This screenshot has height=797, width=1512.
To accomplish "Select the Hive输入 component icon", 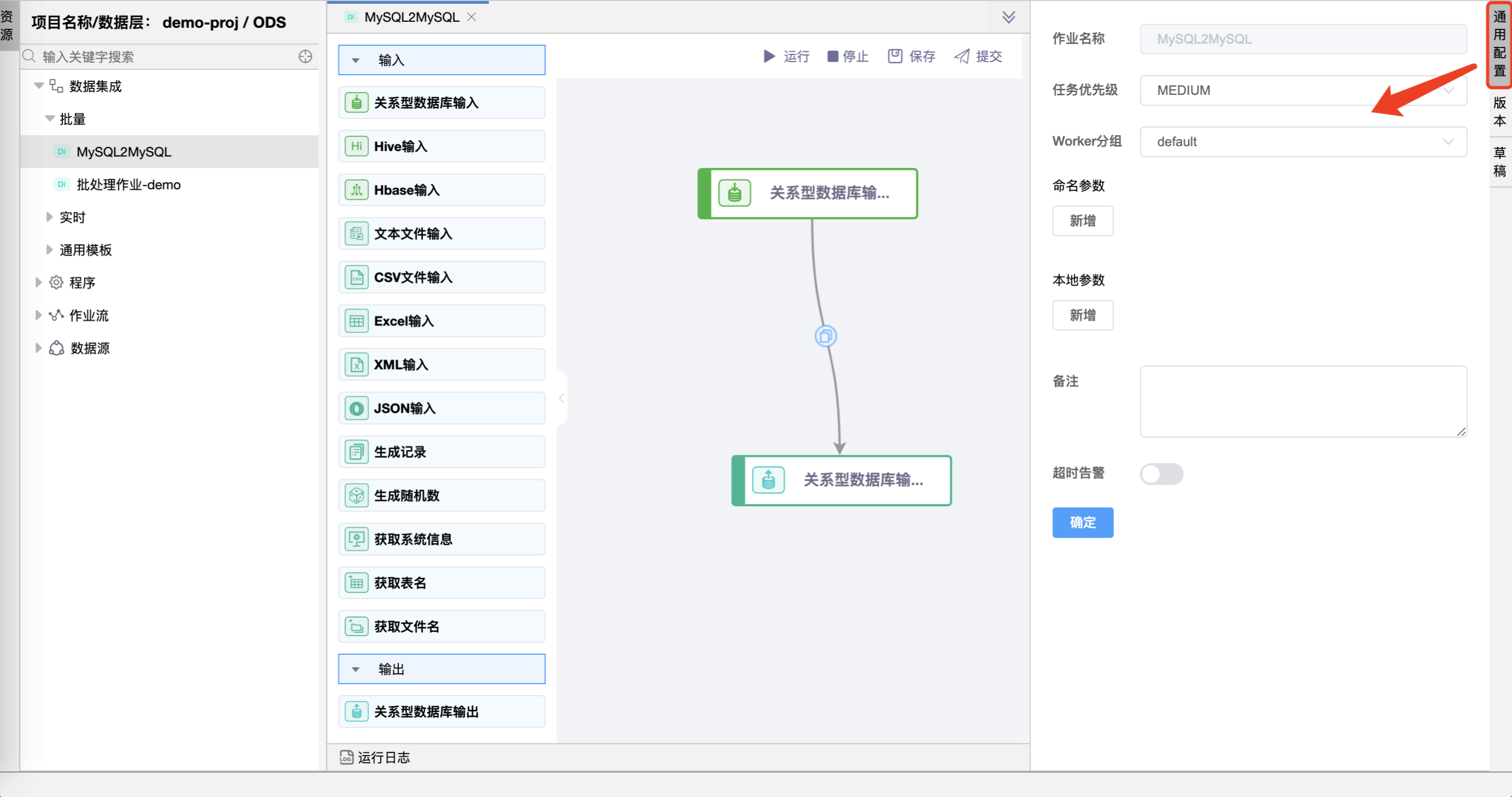I will point(356,146).
